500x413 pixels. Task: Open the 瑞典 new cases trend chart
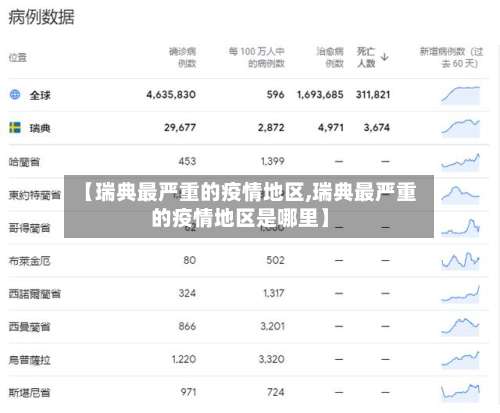pos(461,128)
